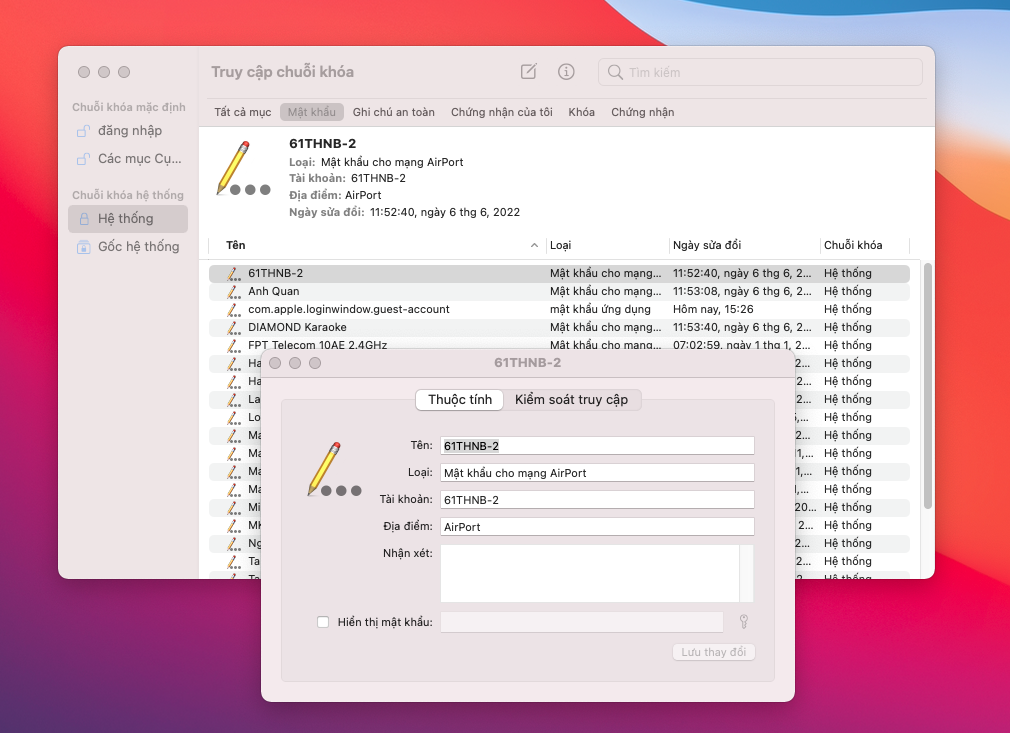The image size is (1010, 733).
Task: Click the search magnifier icon
Action: (x=615, y=72)
